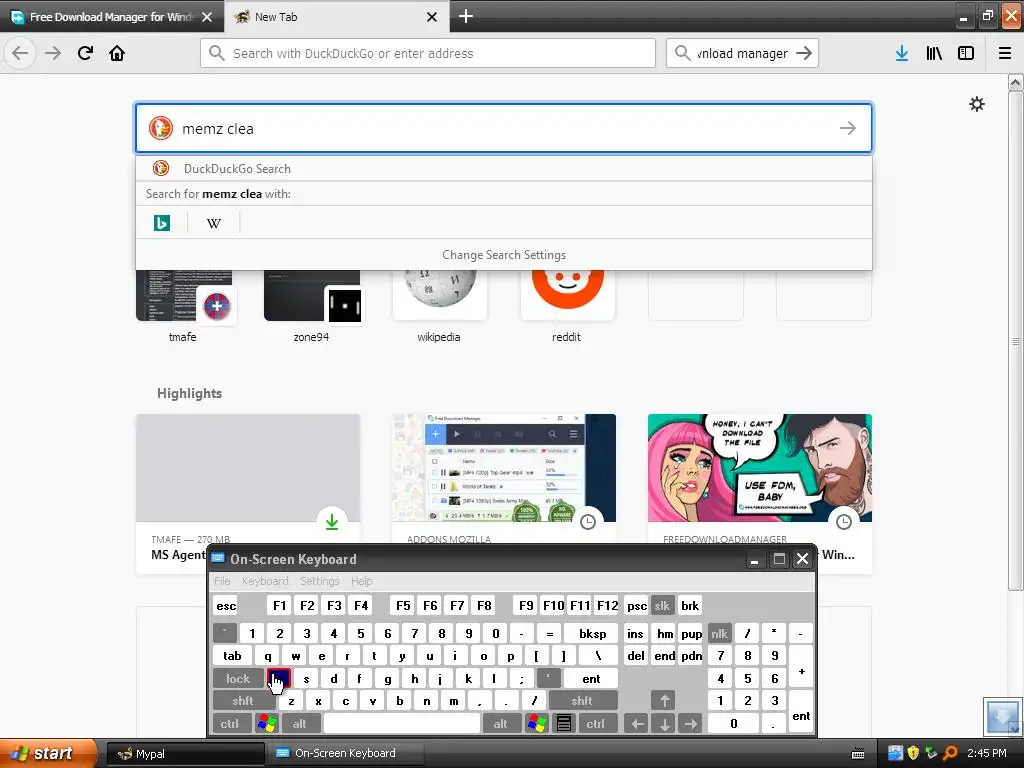The image size is (1024, 768).
Task: Toggle the left alt key
Action: pyautogui.click(x=299, y=724)
